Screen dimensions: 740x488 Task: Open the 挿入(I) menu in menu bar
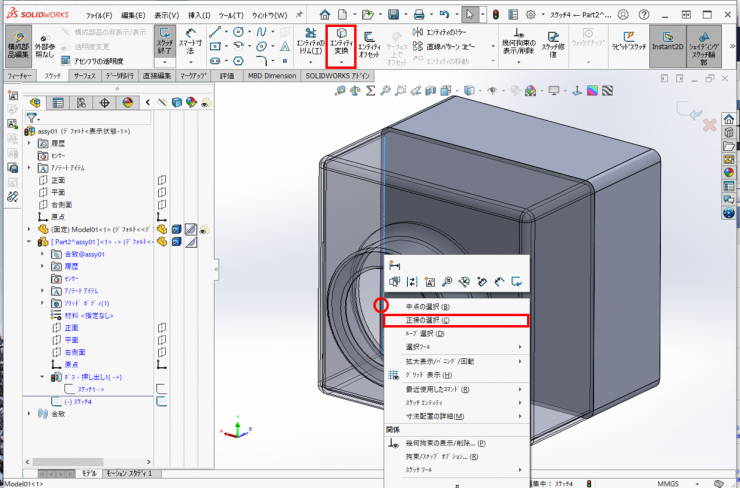(198, 16)
